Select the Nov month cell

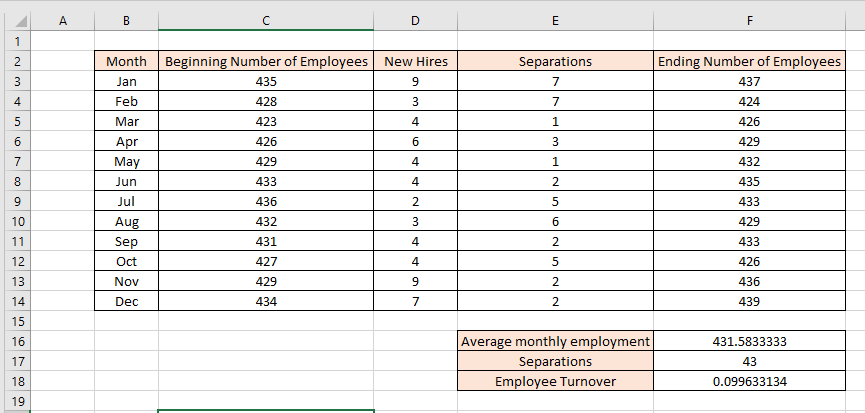click(126, 281)
